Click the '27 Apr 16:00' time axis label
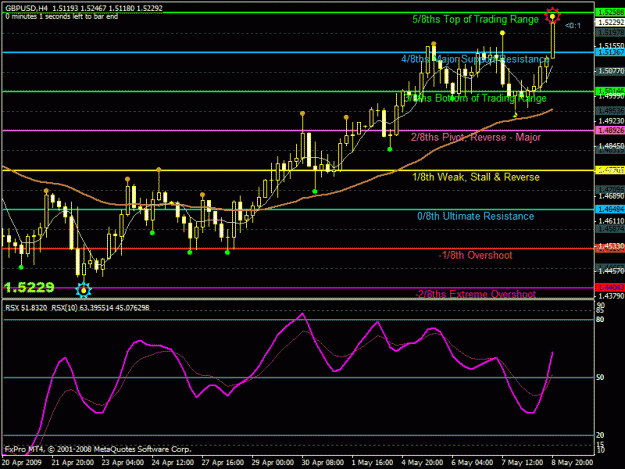Screen dimensions: 625x469 [222, 463]
